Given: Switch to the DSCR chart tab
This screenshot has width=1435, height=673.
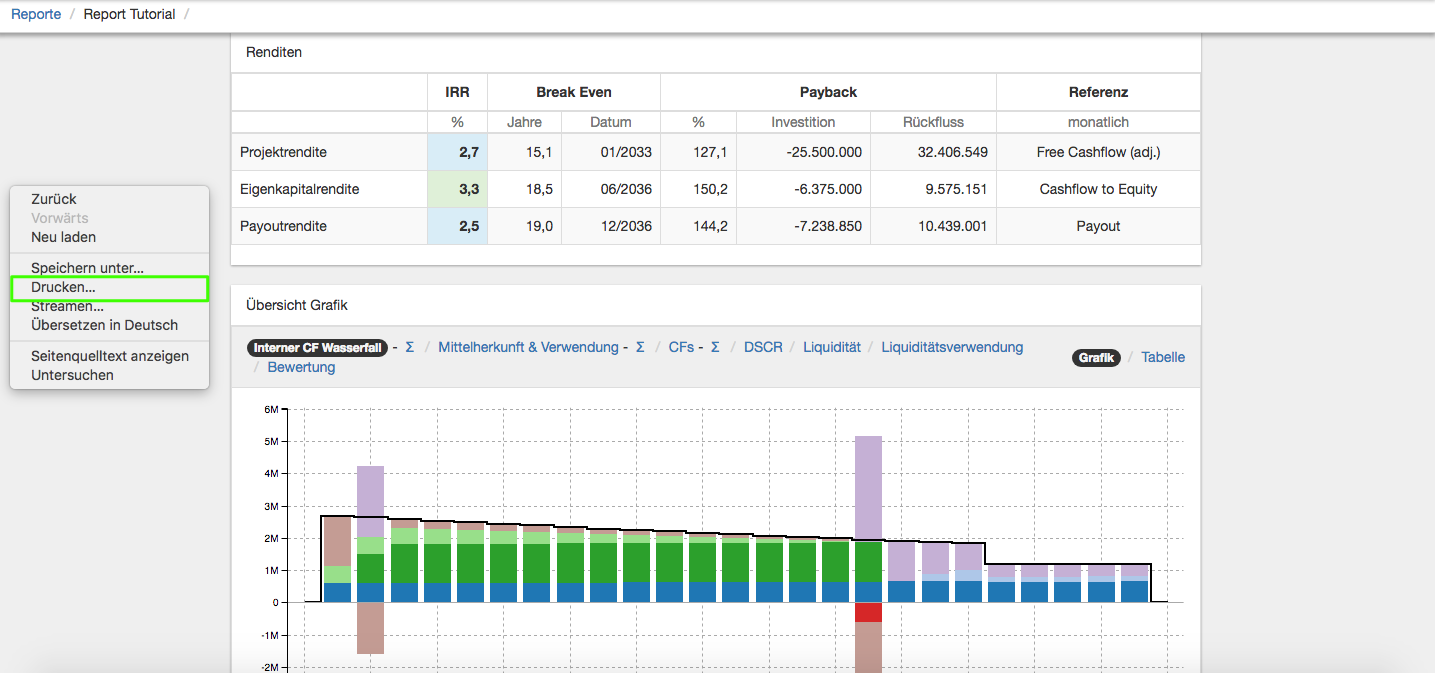Looking at the screenshot, I should (x=763, y=347).
